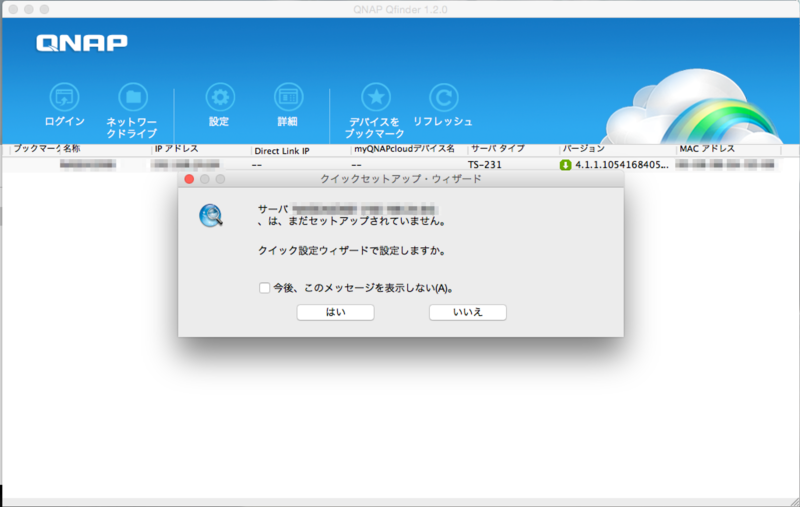Click the blurred device name cell
The image size is (800, 507).
(x=88, y=164)
